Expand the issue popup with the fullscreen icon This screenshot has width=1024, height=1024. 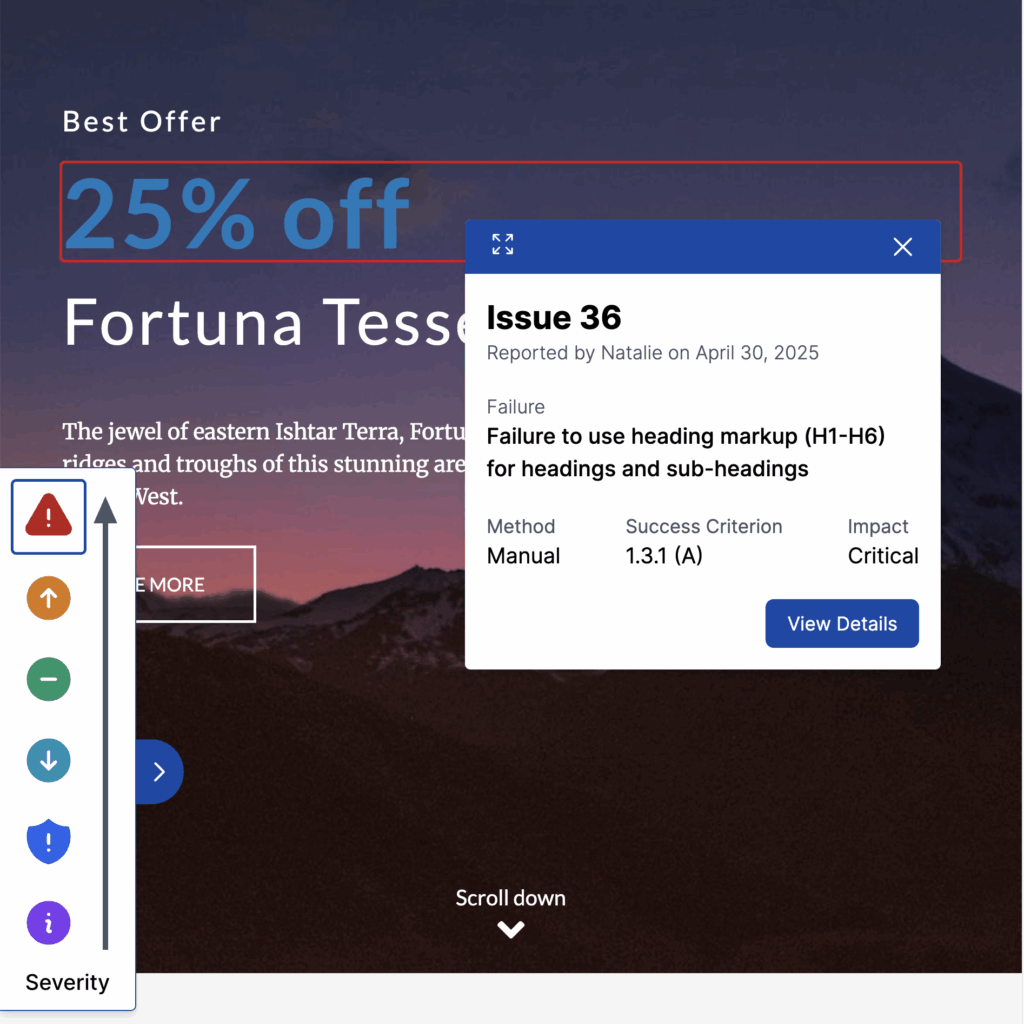point(502,244)
